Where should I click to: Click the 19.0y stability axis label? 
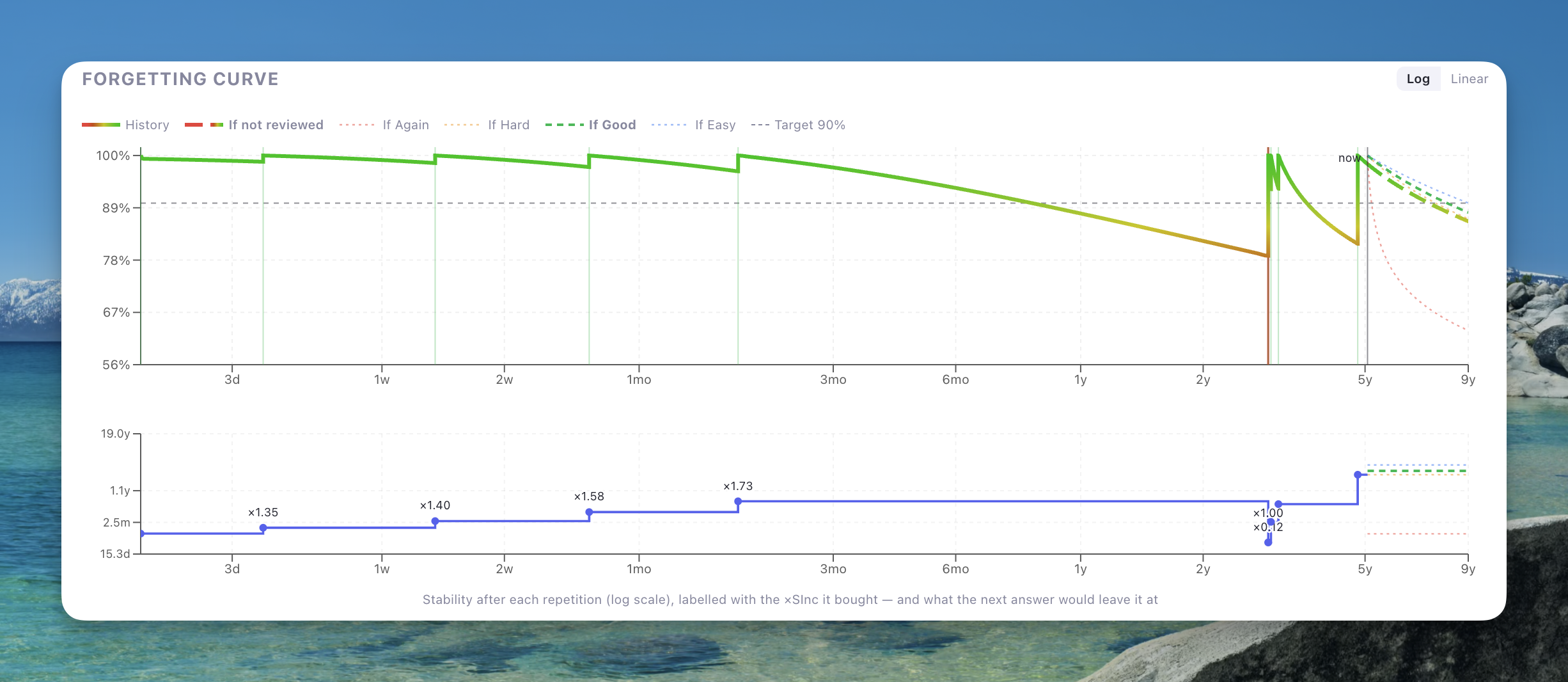tap(116, 434)
